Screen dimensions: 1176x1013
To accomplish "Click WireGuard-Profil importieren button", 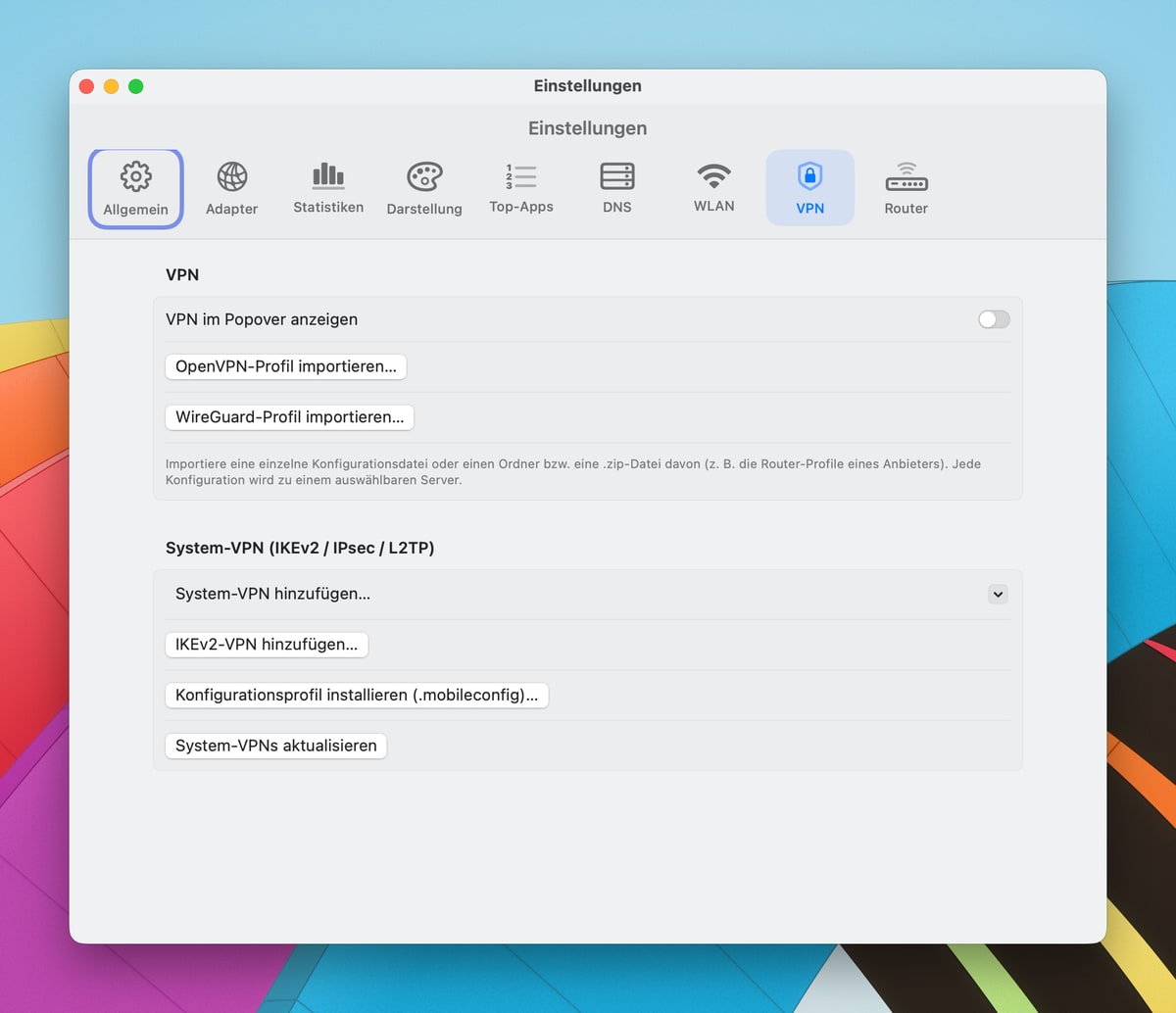I will (x=289, y=417).
